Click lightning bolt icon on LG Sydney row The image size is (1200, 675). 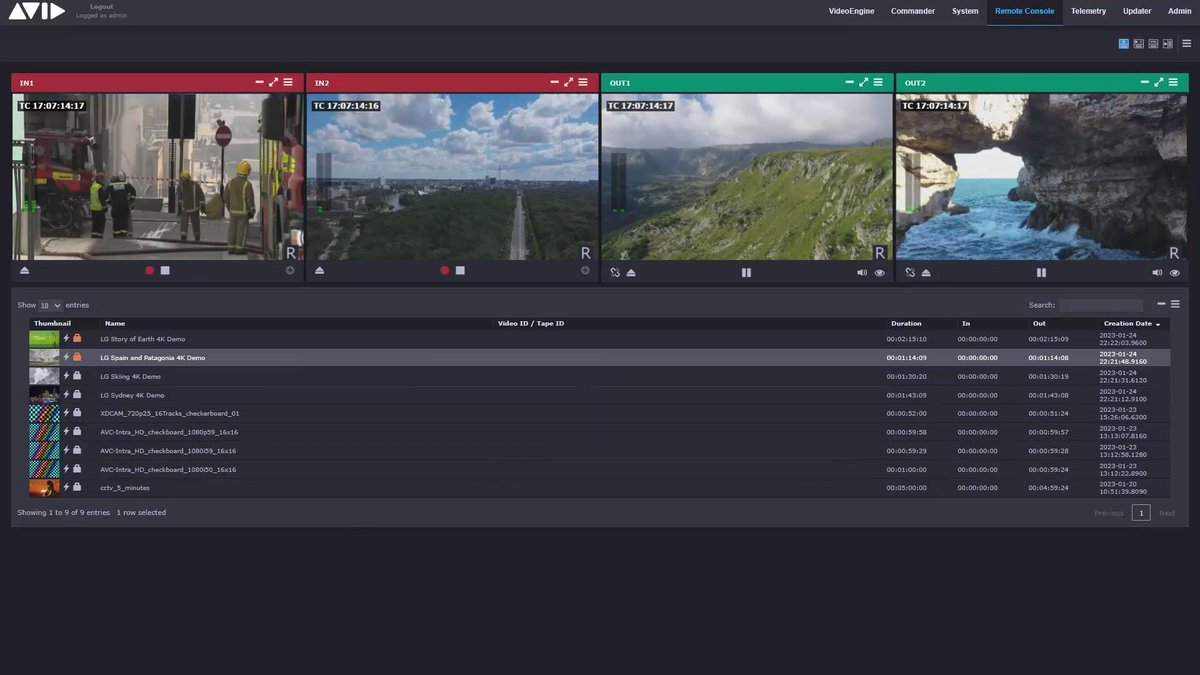click(x=67, y=394)
